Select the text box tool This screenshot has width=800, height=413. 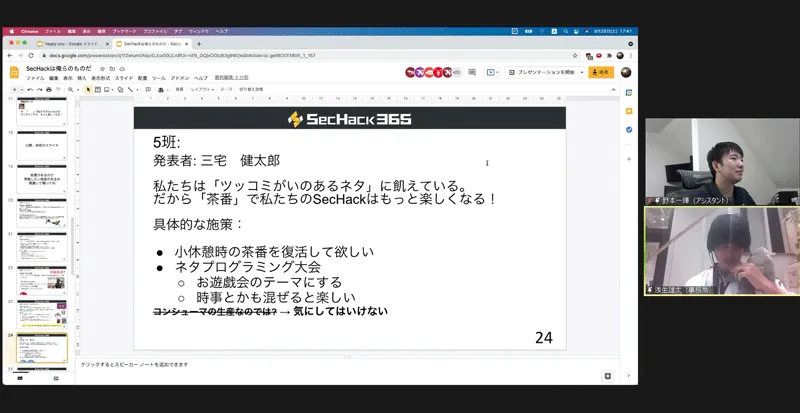(97, 89)
